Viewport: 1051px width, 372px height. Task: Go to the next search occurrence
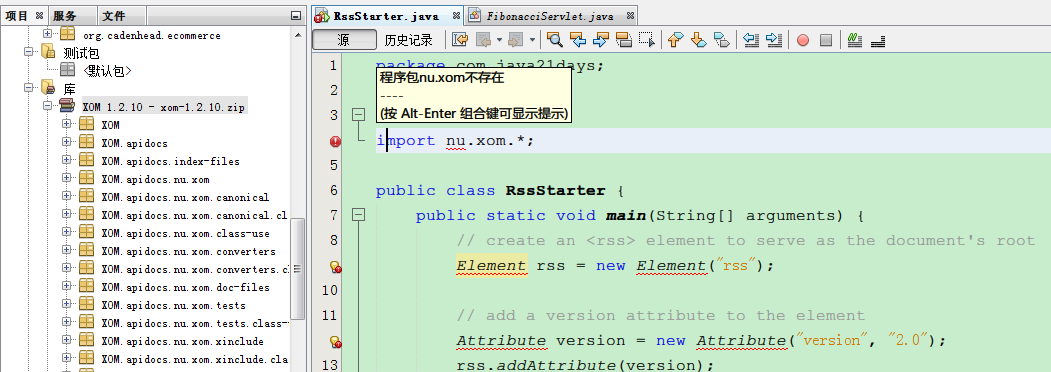click(601, 40)
